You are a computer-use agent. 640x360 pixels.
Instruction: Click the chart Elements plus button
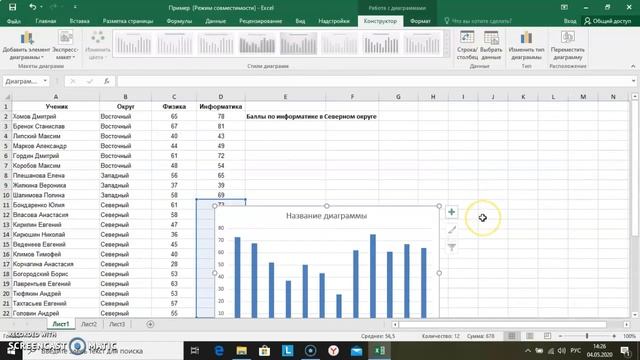click(451, 212)
